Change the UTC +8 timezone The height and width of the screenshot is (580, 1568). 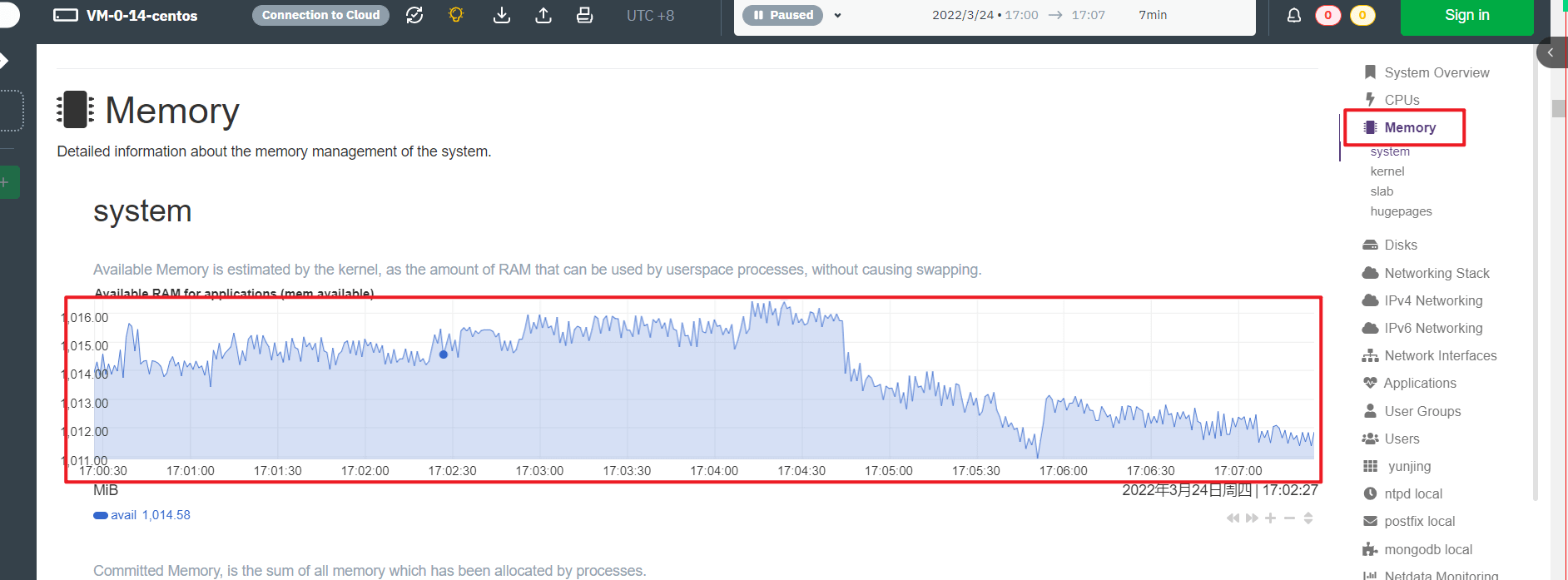coord(650,15)
